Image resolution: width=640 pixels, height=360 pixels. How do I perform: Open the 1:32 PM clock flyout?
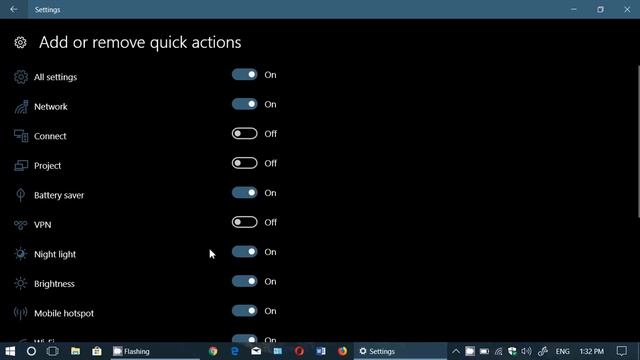tap(591, 351)
